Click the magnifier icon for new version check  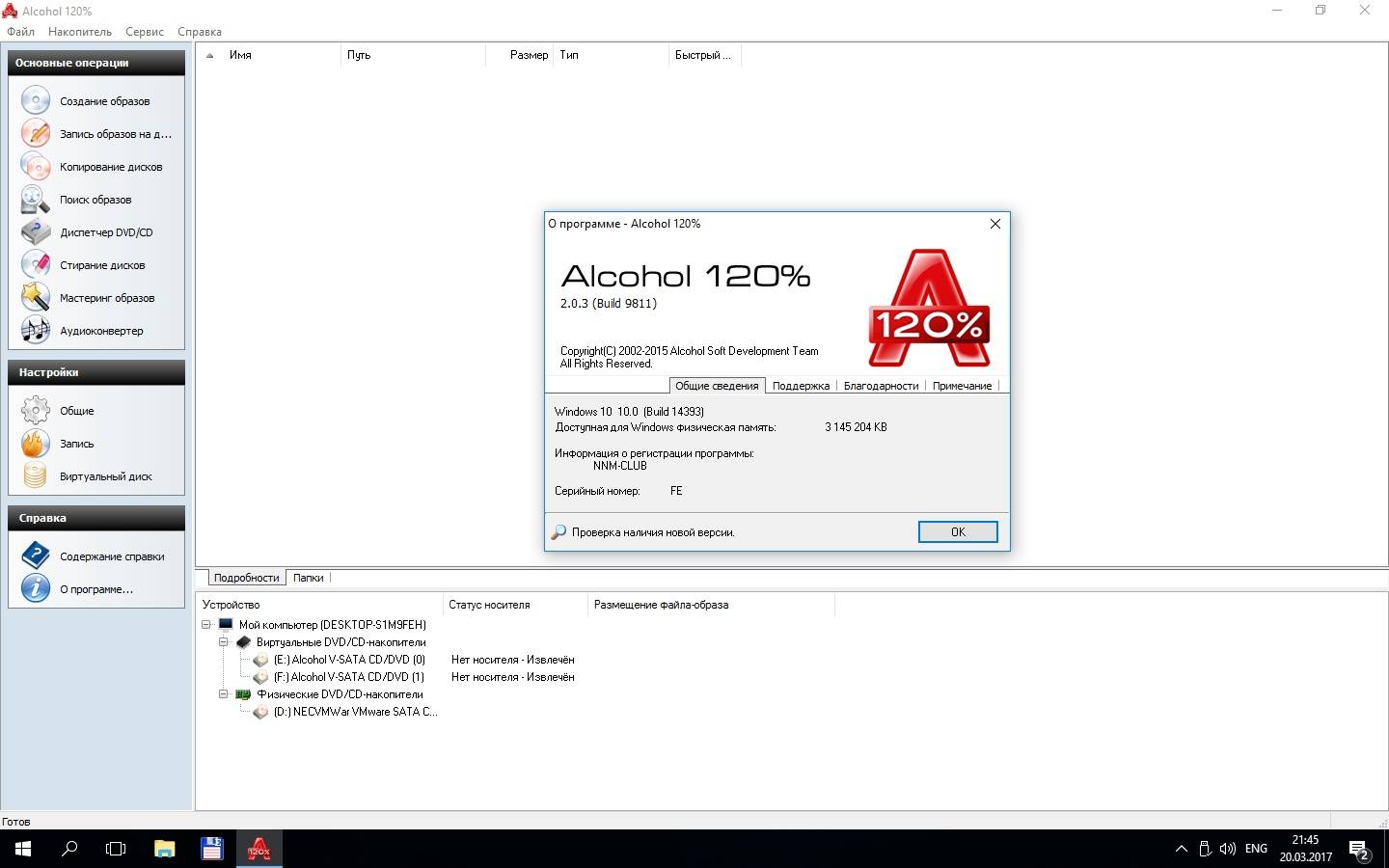558,532
